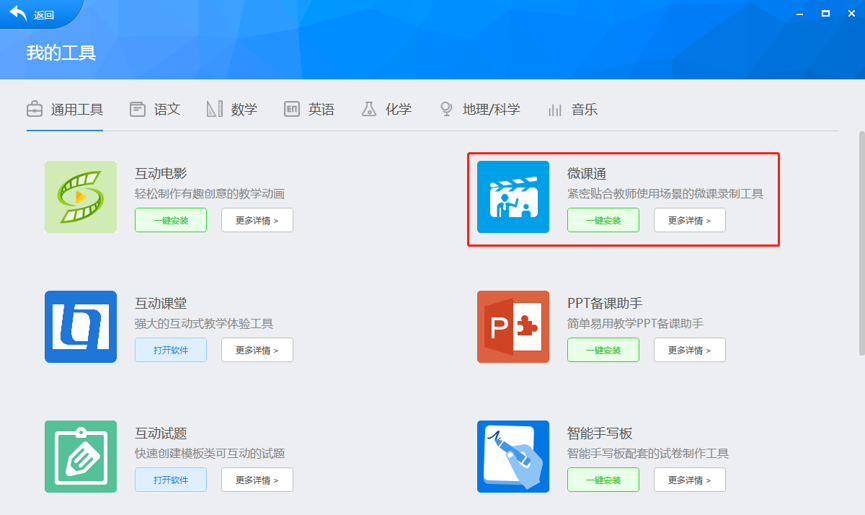Switch to the 音乐 tab
865x515 pixels.
click(x=573, y=109)
